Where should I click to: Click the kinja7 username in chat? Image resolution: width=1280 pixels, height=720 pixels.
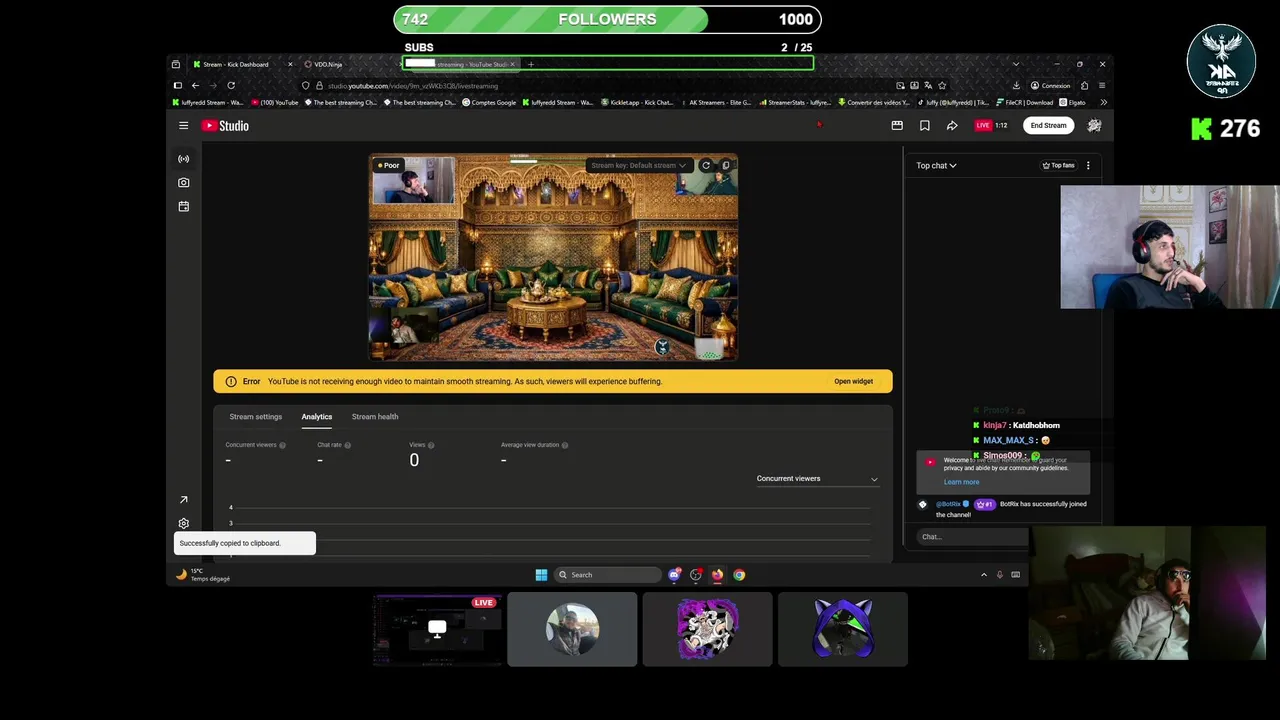pyautogui.click(x=994, y=426)
